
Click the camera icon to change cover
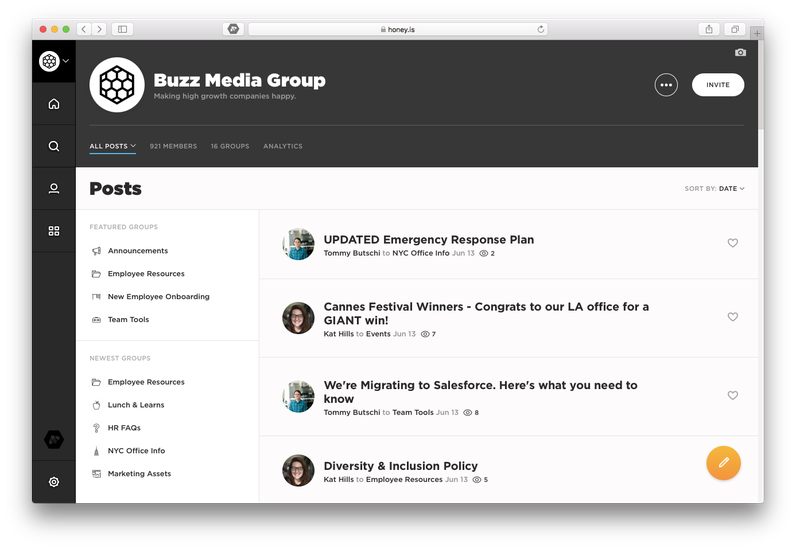740,52
